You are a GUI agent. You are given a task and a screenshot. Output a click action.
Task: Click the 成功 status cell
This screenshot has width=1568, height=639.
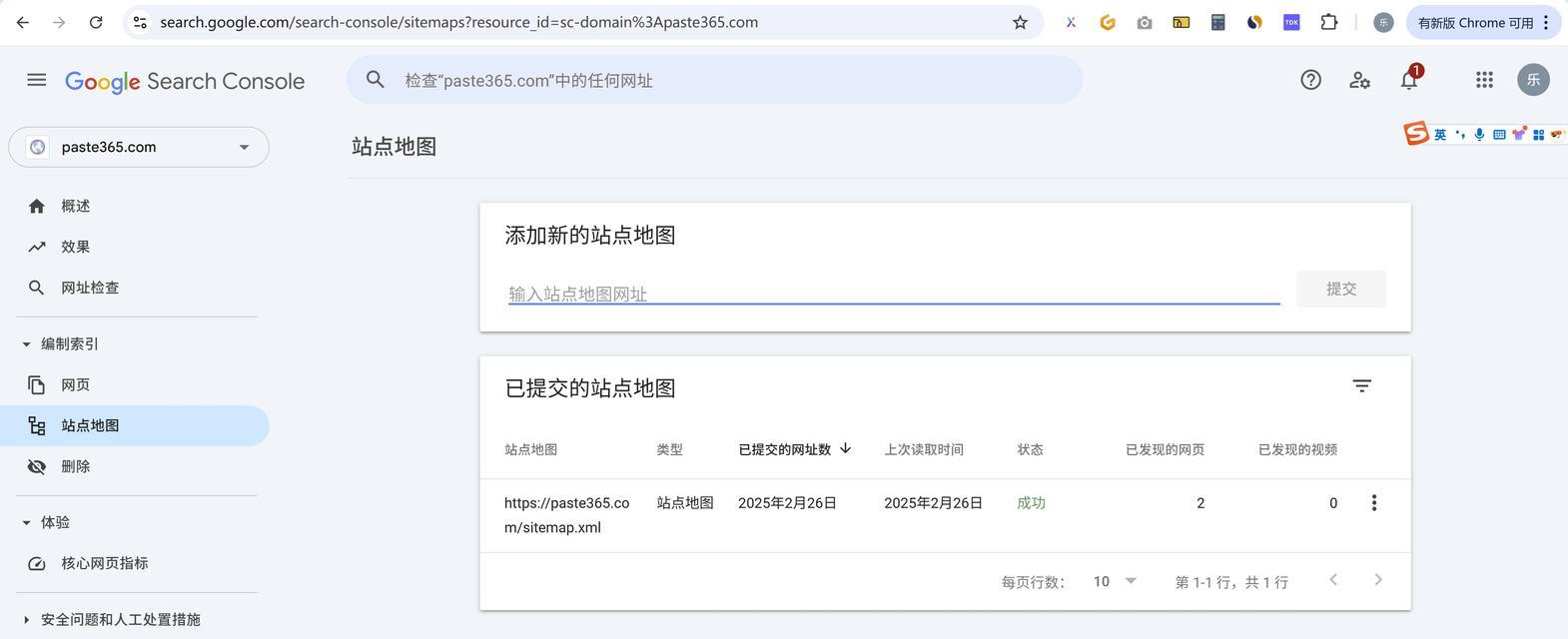pos(1031,503)
